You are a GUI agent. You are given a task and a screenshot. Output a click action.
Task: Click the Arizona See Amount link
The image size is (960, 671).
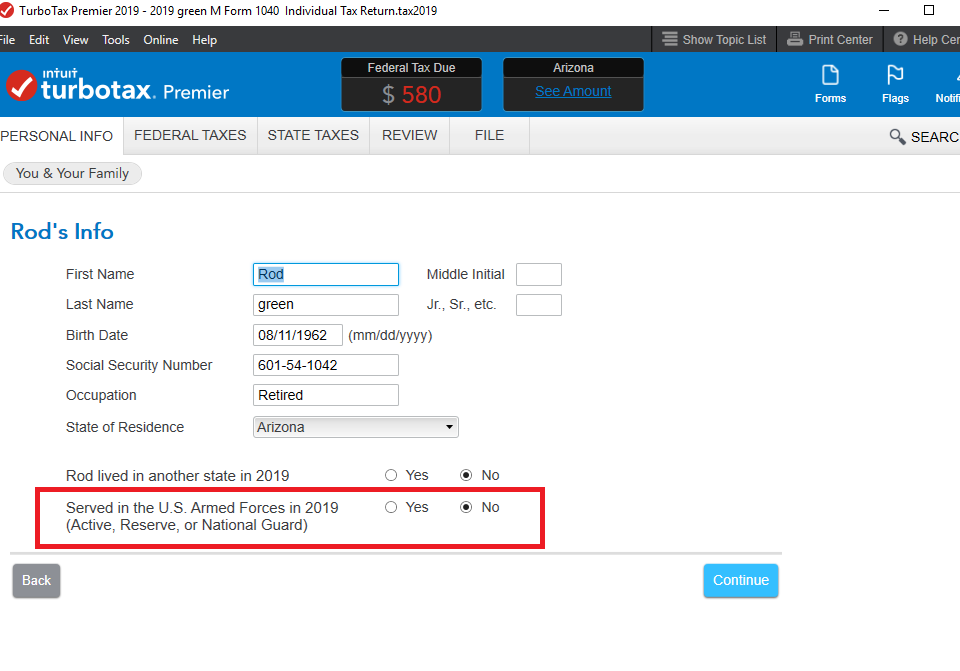pos(573,91)
